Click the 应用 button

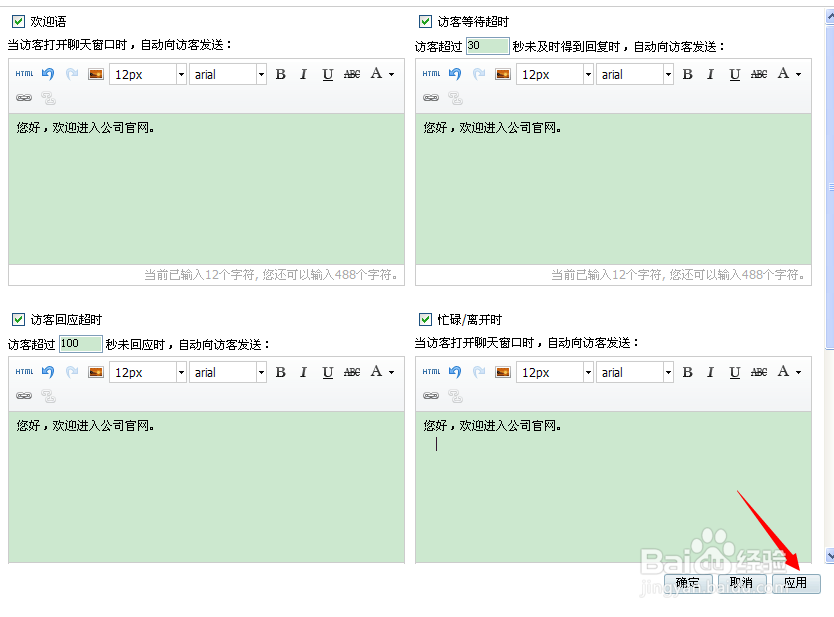tap(795, 583)
